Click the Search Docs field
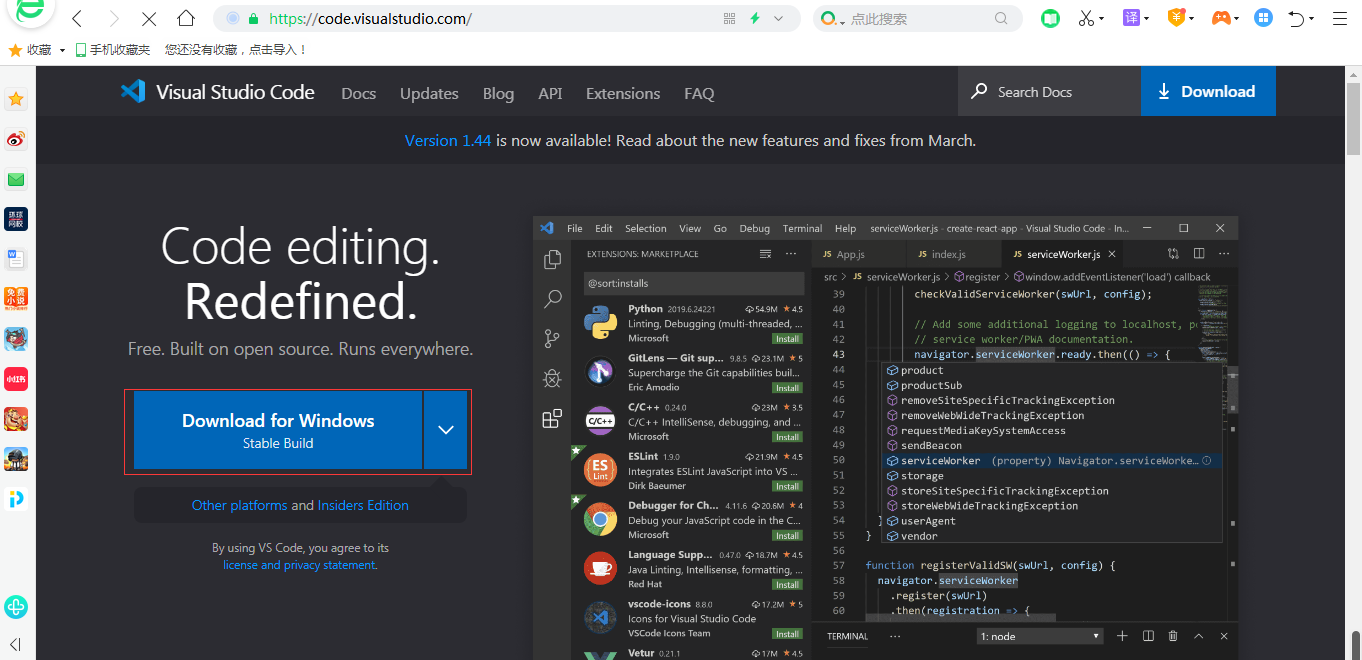The width and height of the screenshot is (1362, 660). pyautogui.click(x=1049, y=91)
